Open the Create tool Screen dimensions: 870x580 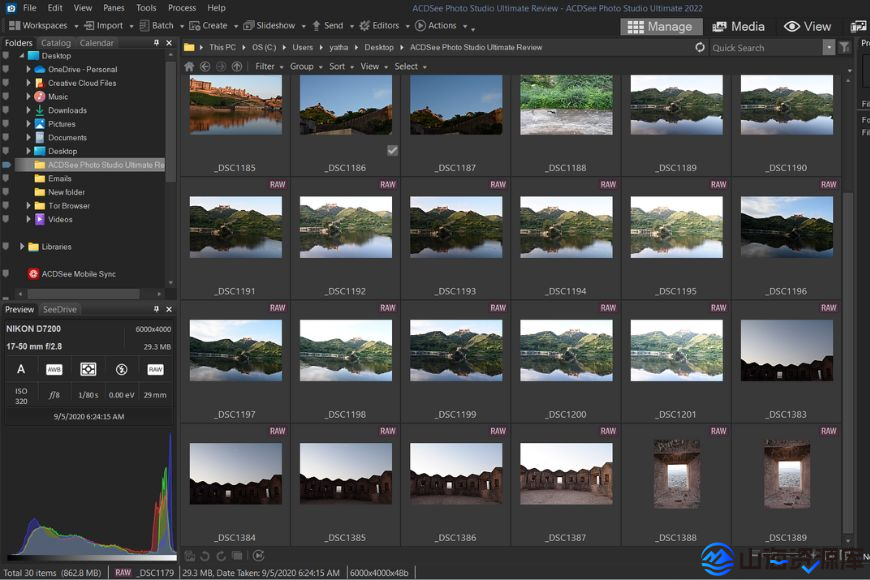coord(212,25)
